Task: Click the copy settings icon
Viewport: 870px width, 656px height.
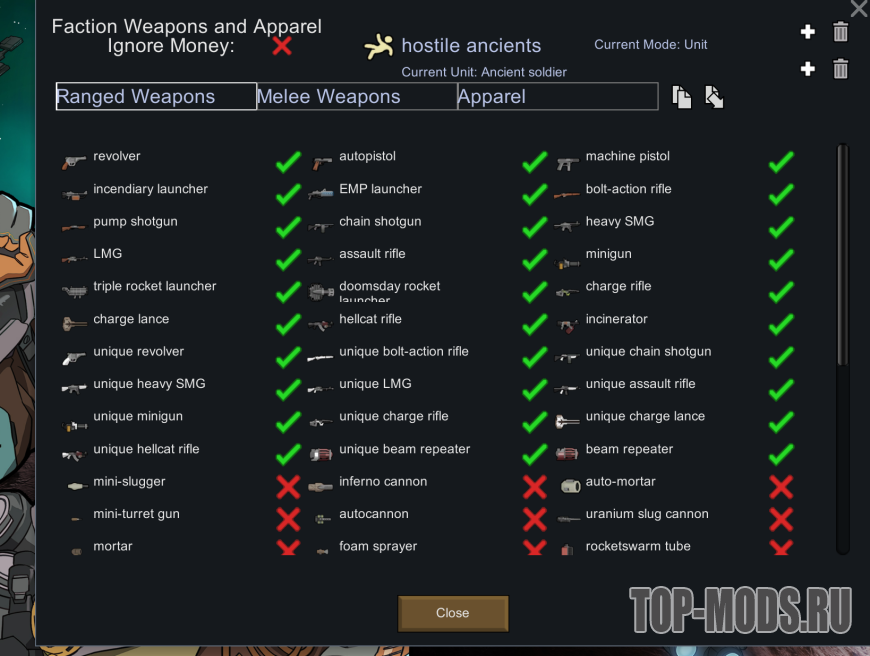Action: pyautogui.click(x=682, y=97)
